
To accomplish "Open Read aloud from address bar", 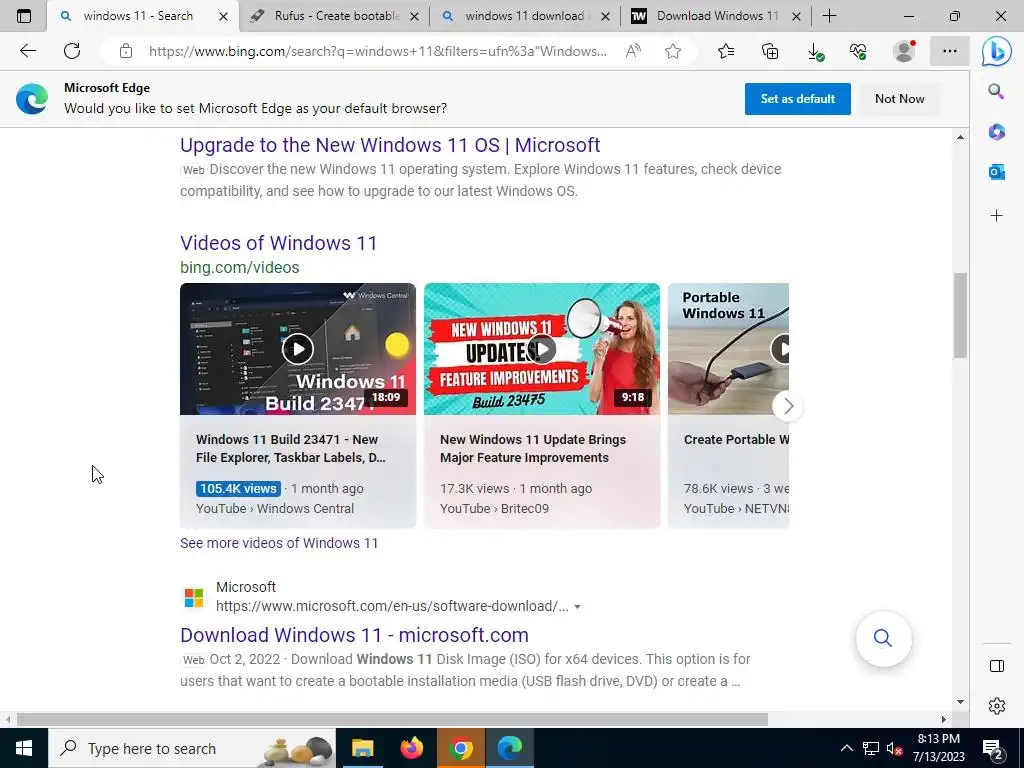I will (x=633, y=51).
